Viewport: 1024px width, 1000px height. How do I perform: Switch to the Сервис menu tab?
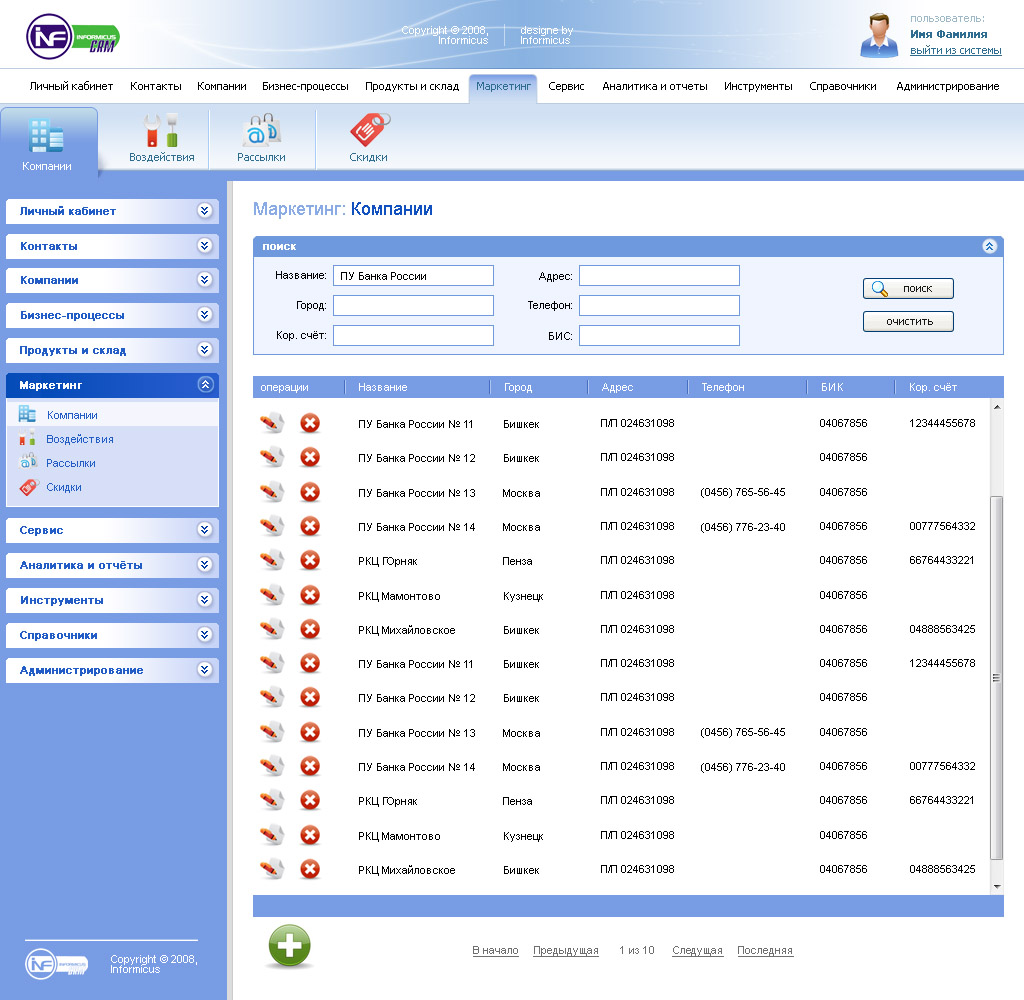(565, 87)
